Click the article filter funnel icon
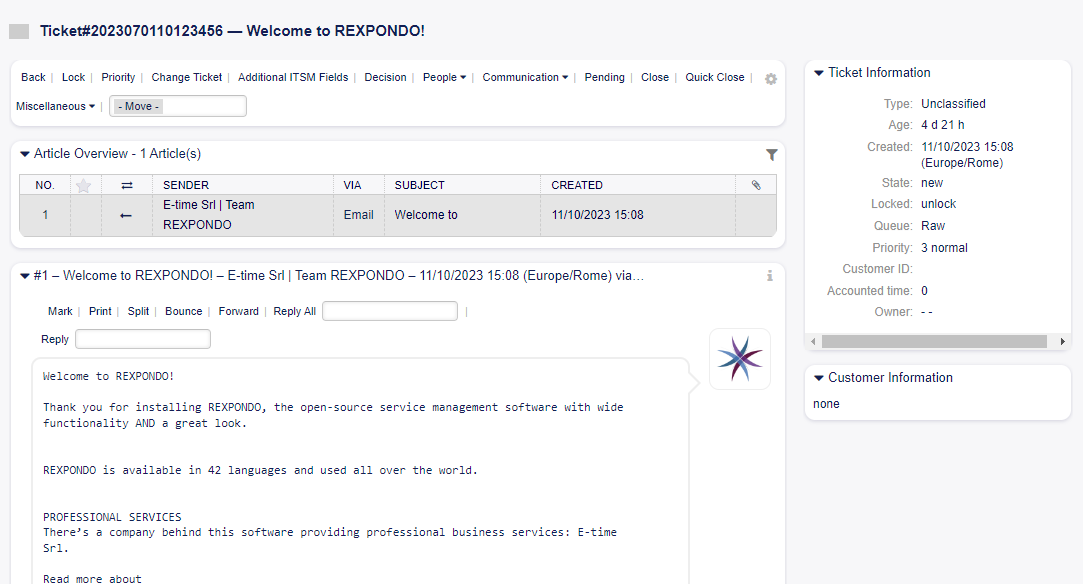Screen dimensions: 1083x584 [x=771, y=155]
